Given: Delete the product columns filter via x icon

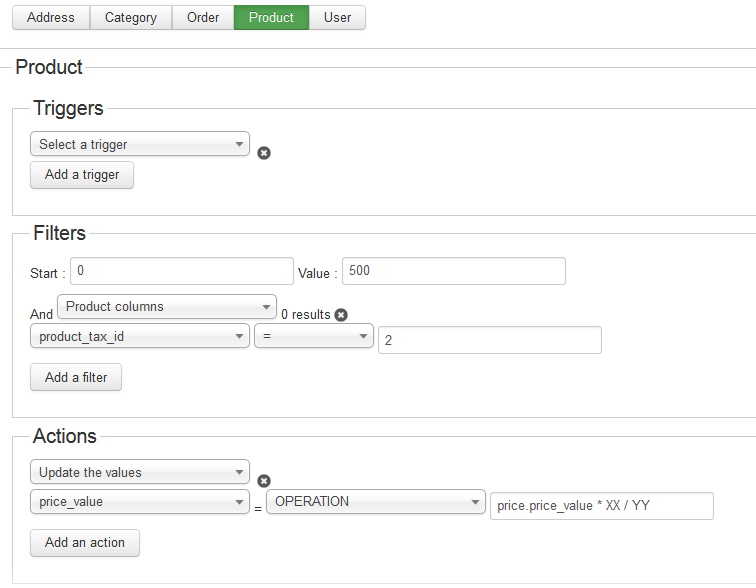Looking at the screenshot, I should pos(341,315).
